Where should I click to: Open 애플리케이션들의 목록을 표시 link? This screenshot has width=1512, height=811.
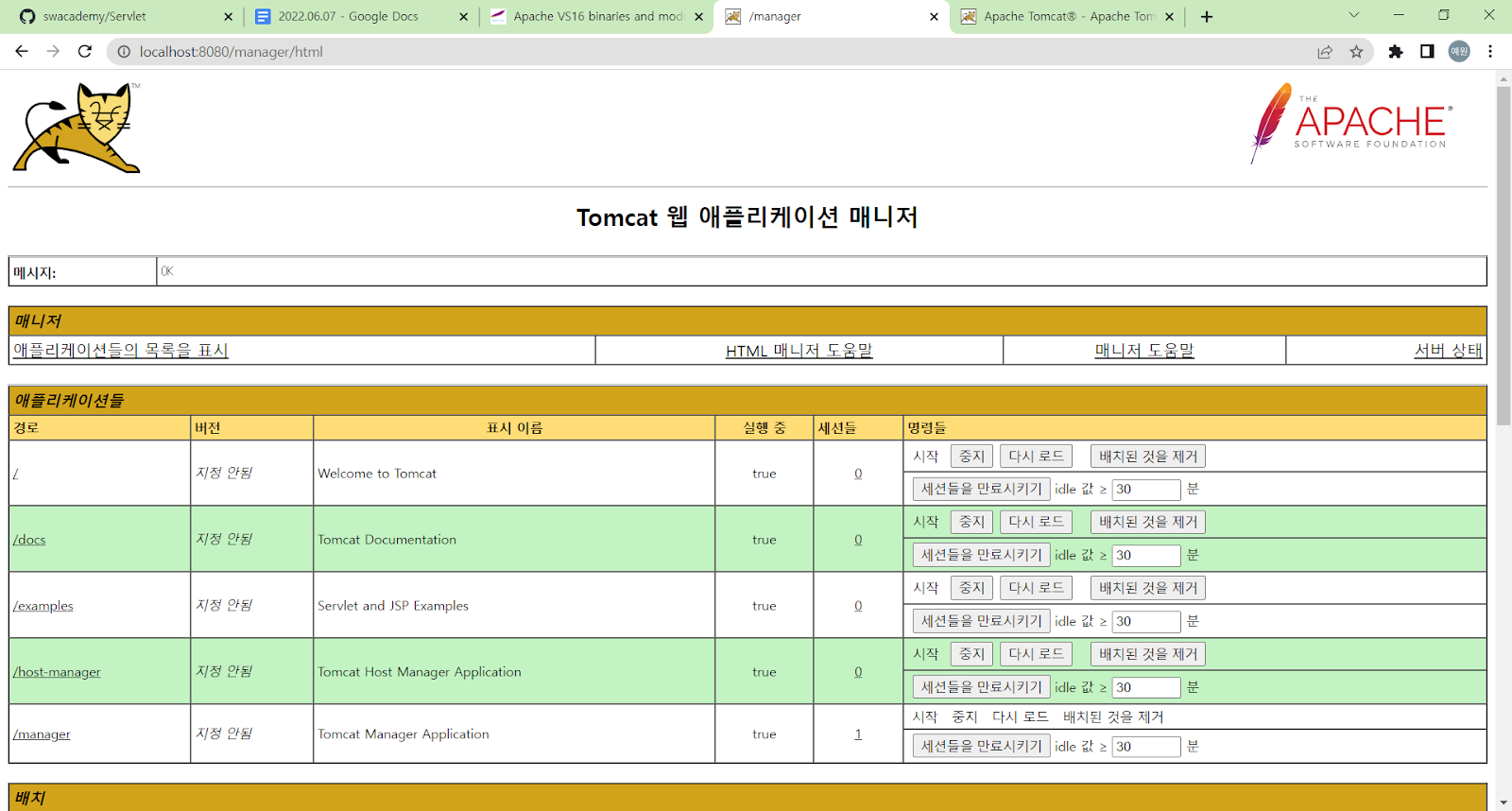120,350
